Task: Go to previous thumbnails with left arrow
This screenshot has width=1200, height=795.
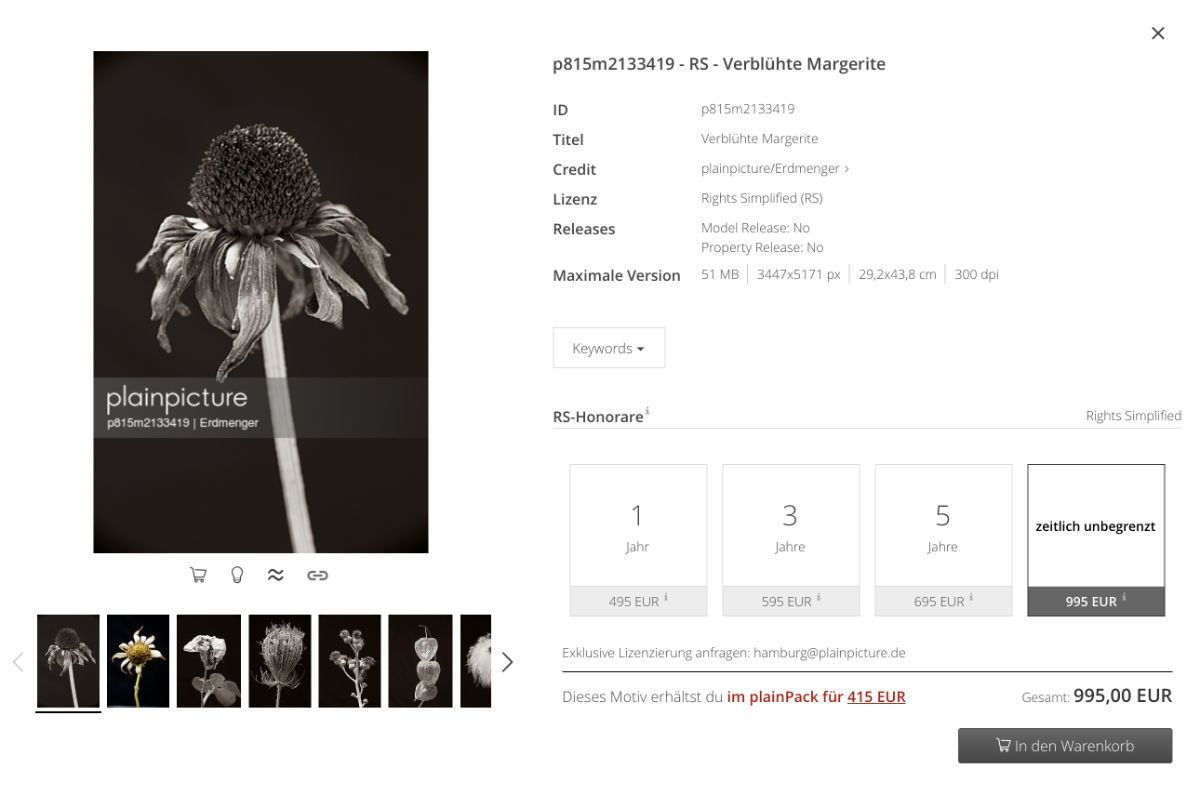Action: point(17,662)
